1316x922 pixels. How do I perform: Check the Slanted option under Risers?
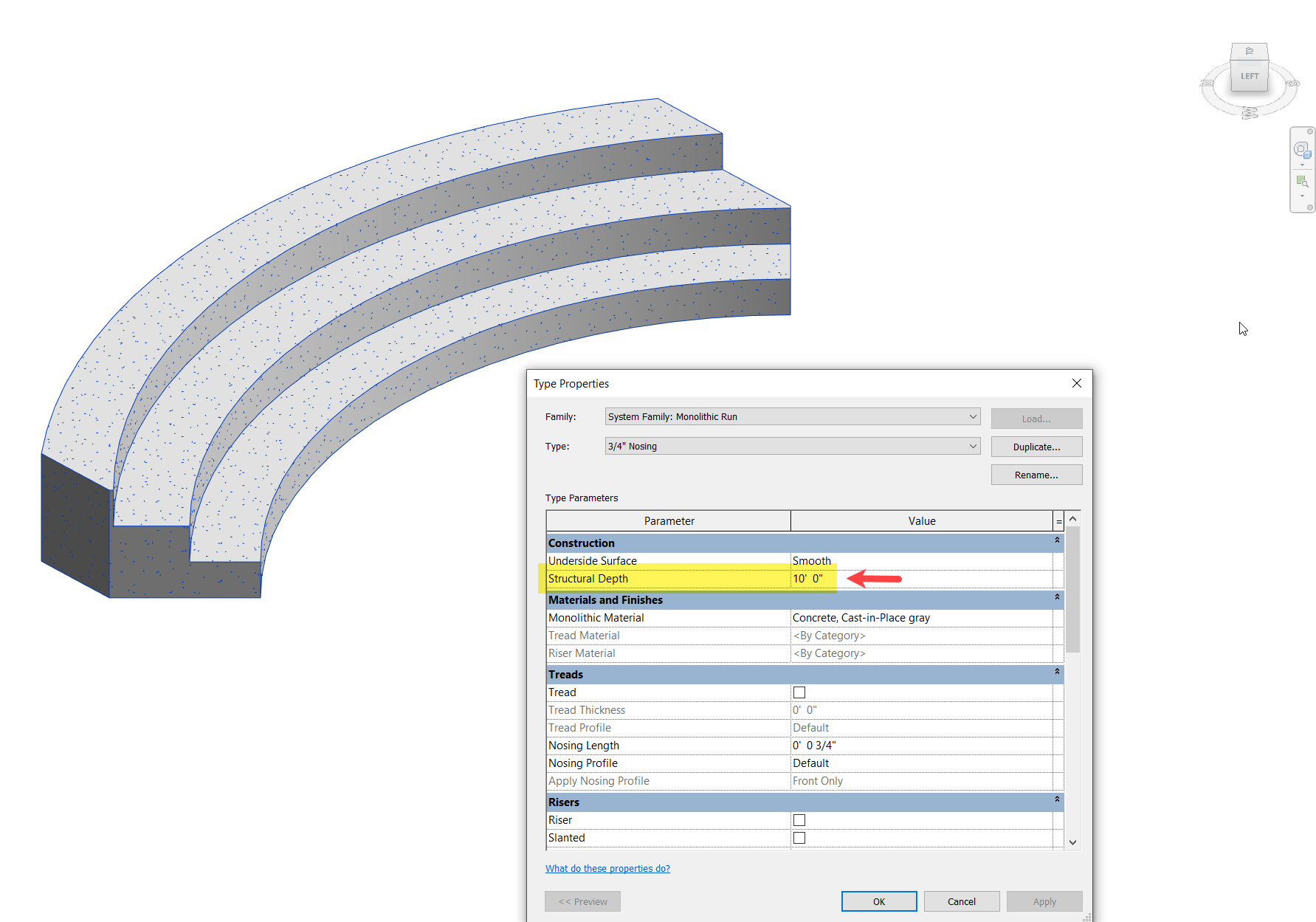799,837
